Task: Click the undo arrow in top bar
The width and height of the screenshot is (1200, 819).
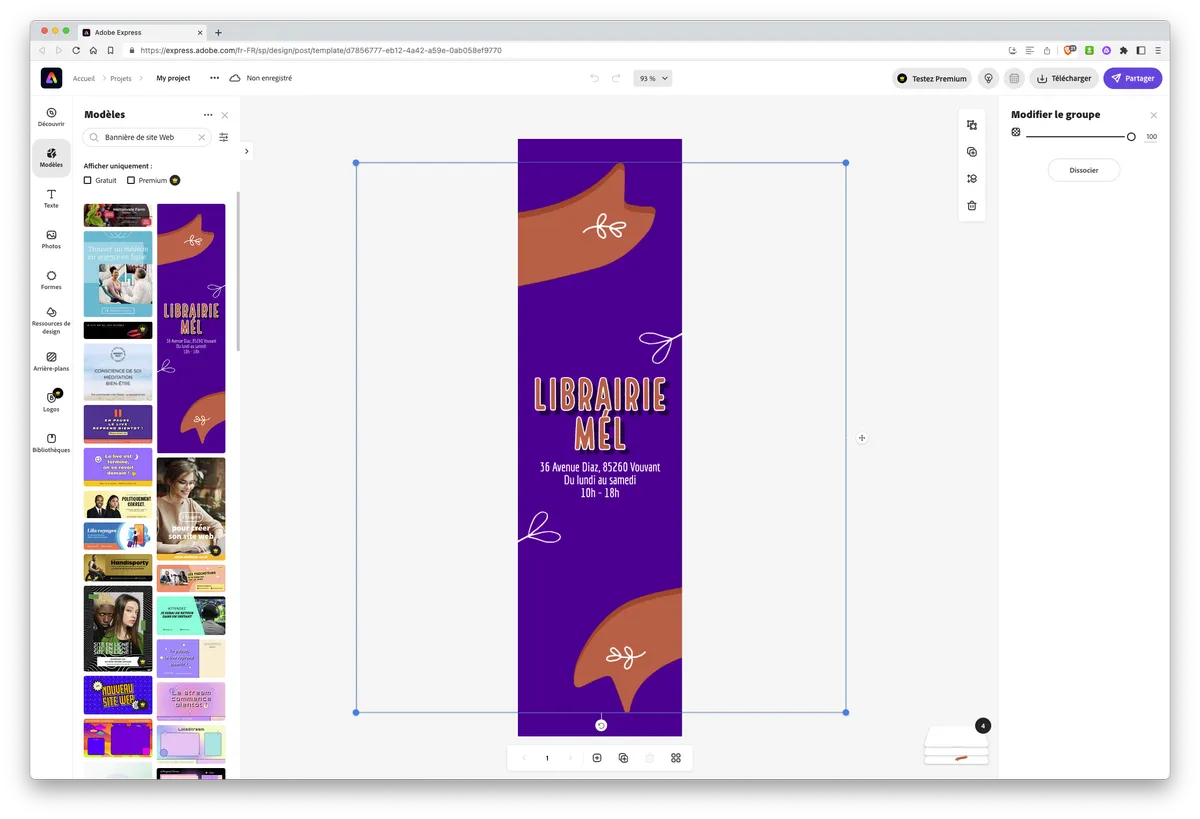Action: pos(594,78)
